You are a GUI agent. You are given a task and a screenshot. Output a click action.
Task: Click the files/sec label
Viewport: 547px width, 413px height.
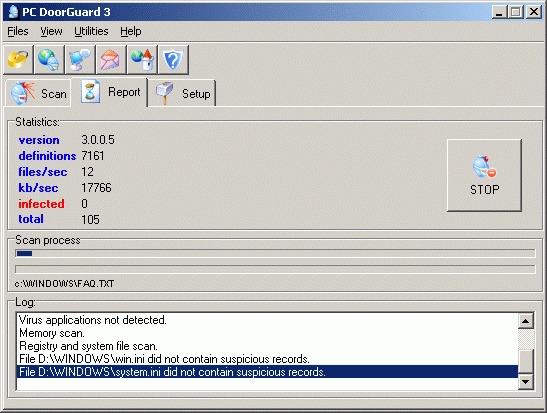coord(43,172)
